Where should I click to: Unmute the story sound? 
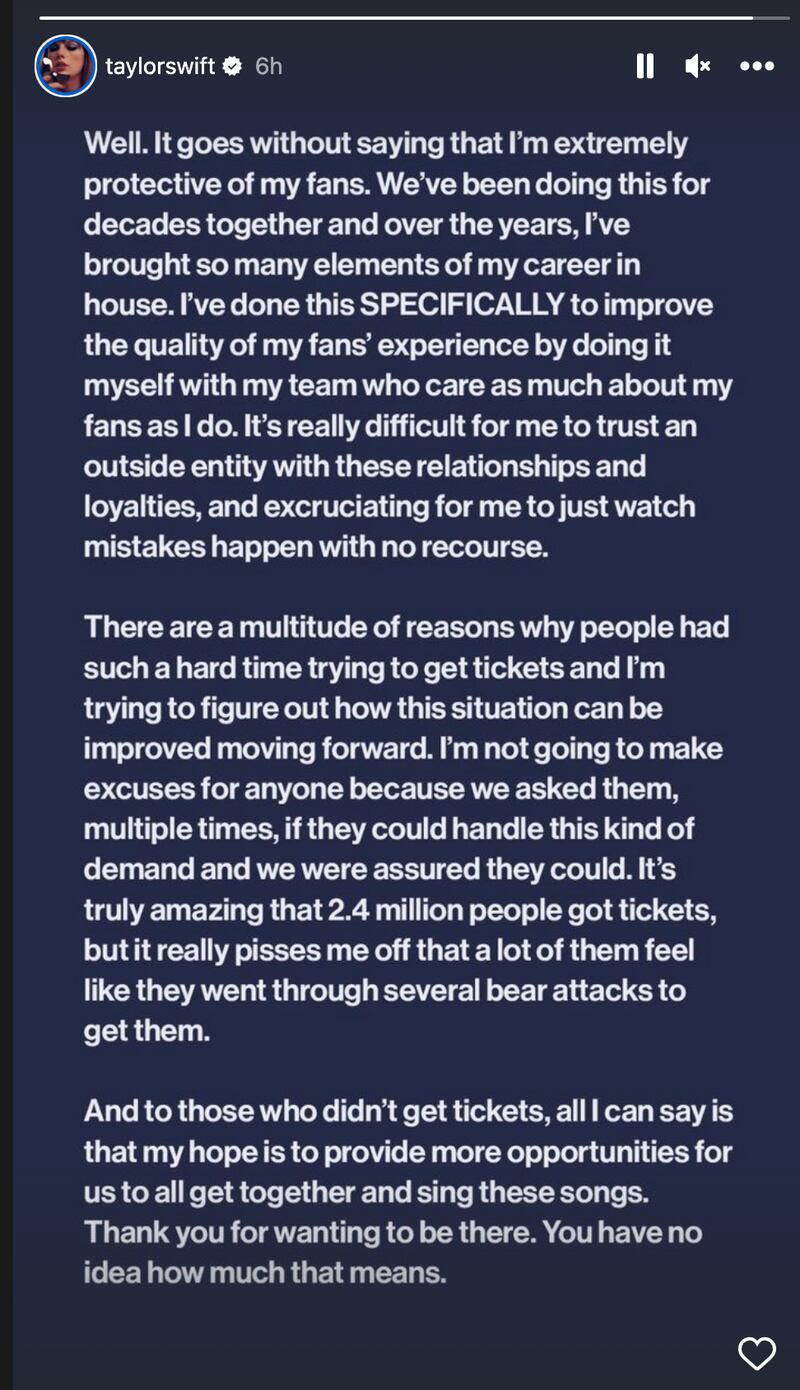point(697,66)
